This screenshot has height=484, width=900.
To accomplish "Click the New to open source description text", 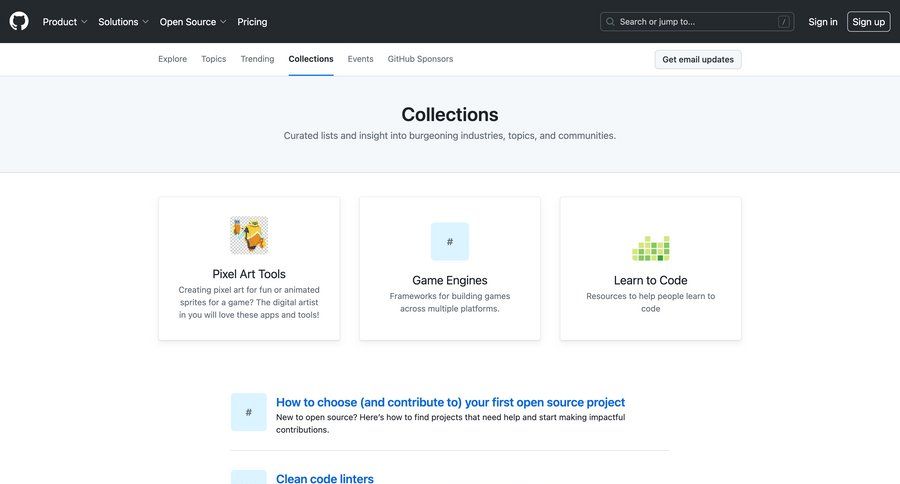I will pyautogui.click(x=451, y=424).
